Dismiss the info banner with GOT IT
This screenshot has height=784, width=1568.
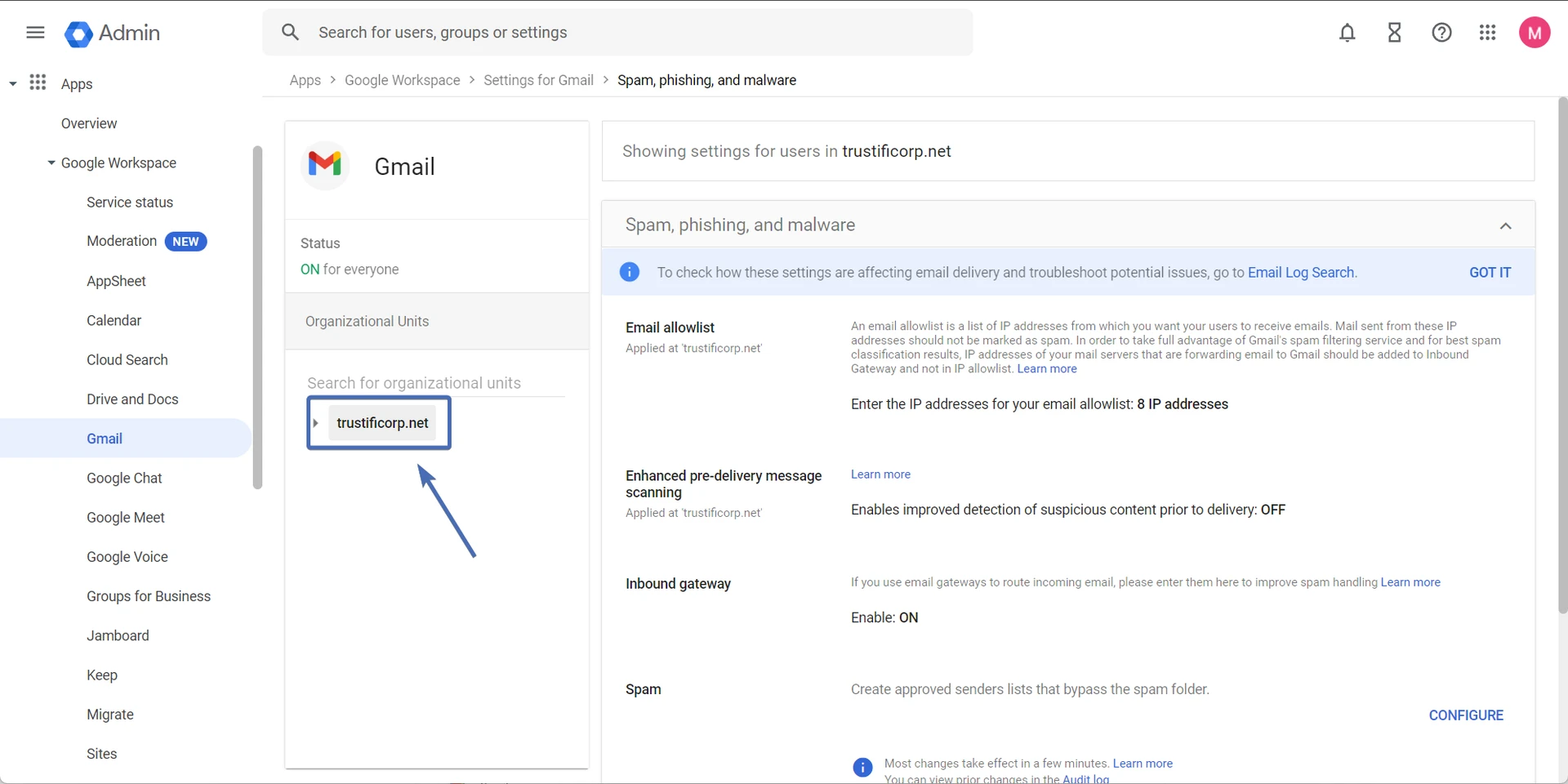point(1490,273)
